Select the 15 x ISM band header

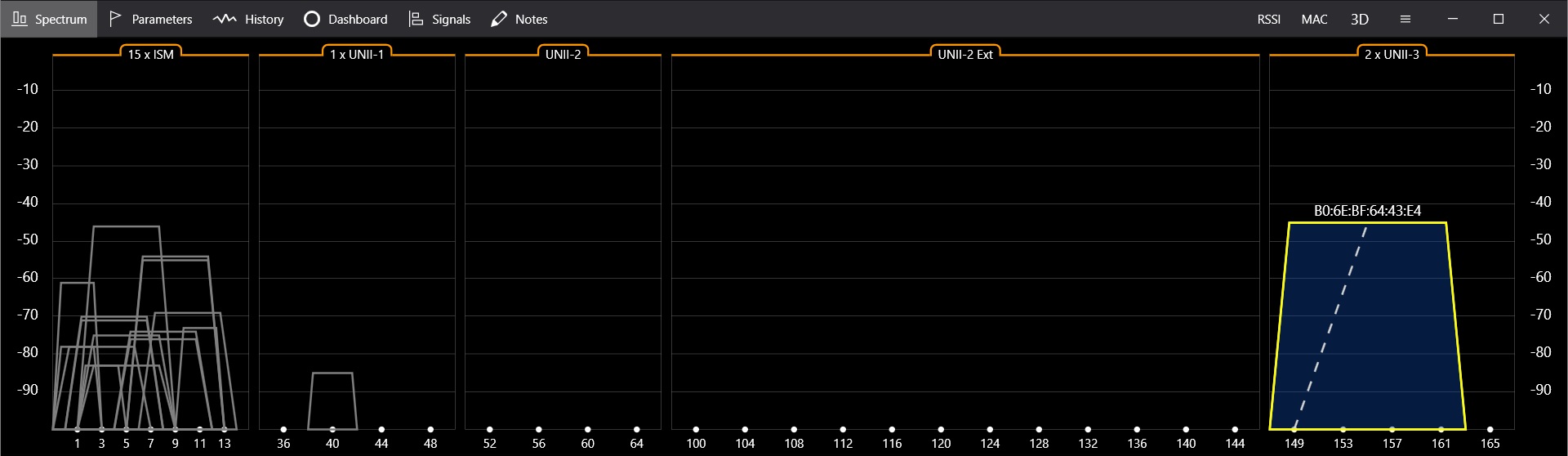tap(150, 54)
